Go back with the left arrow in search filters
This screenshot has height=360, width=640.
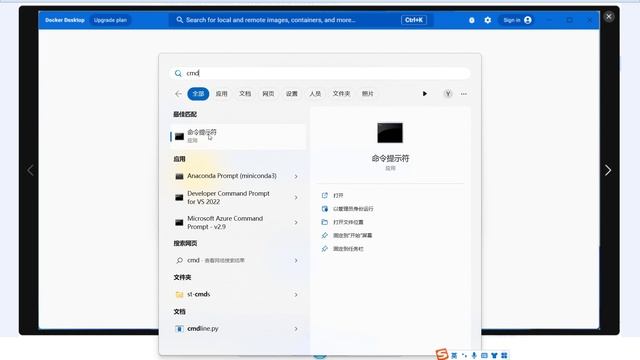178,94
